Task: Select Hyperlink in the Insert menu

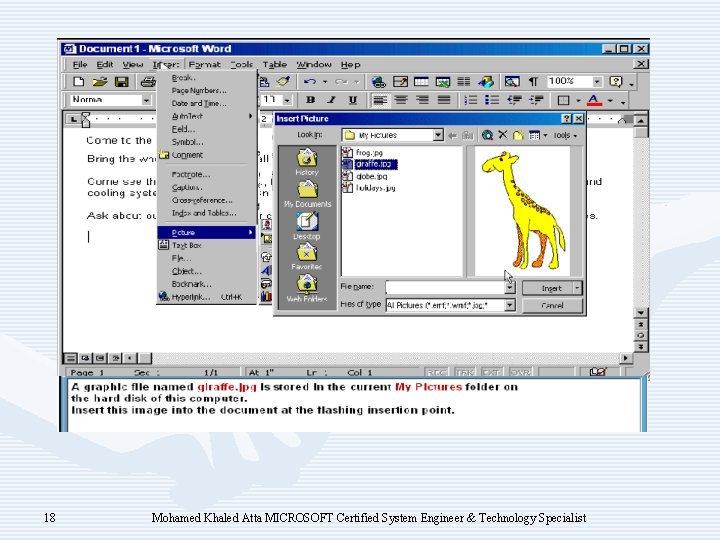Action: (207, 297)
